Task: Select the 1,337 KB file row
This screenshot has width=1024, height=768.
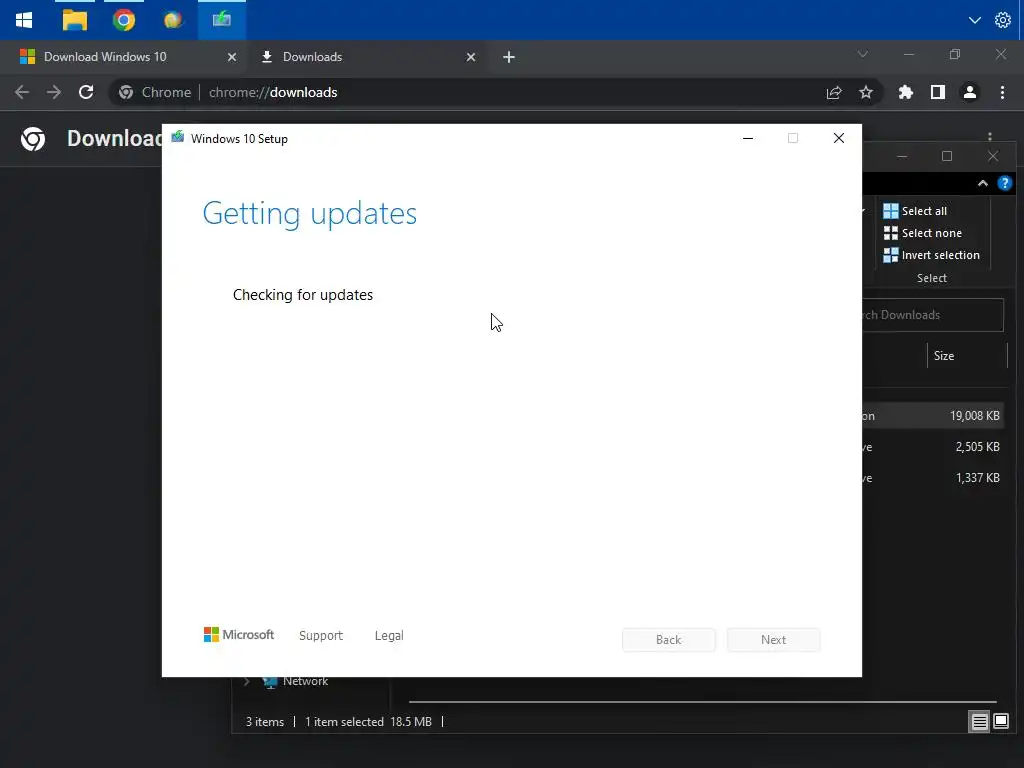Action: pyautogui.click(x=935, y=478)
